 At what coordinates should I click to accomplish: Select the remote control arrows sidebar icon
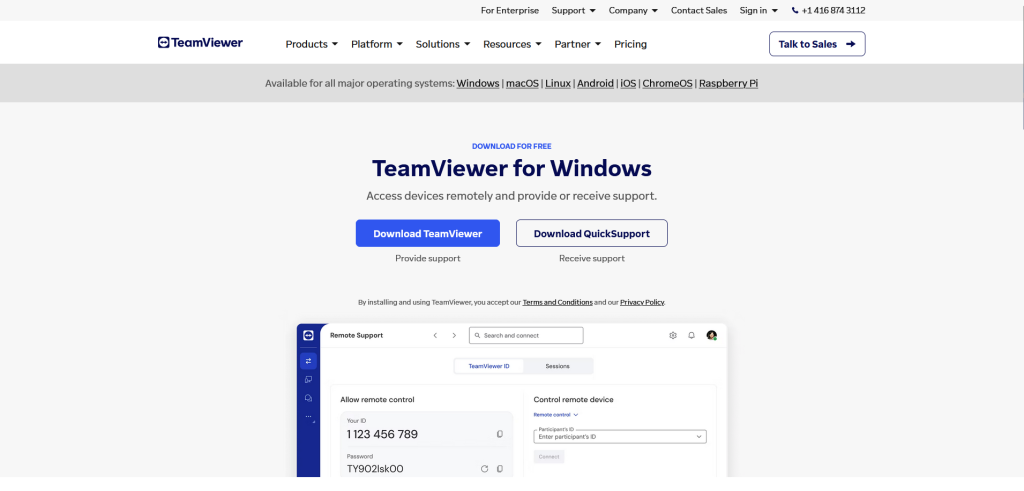point(308,360)
